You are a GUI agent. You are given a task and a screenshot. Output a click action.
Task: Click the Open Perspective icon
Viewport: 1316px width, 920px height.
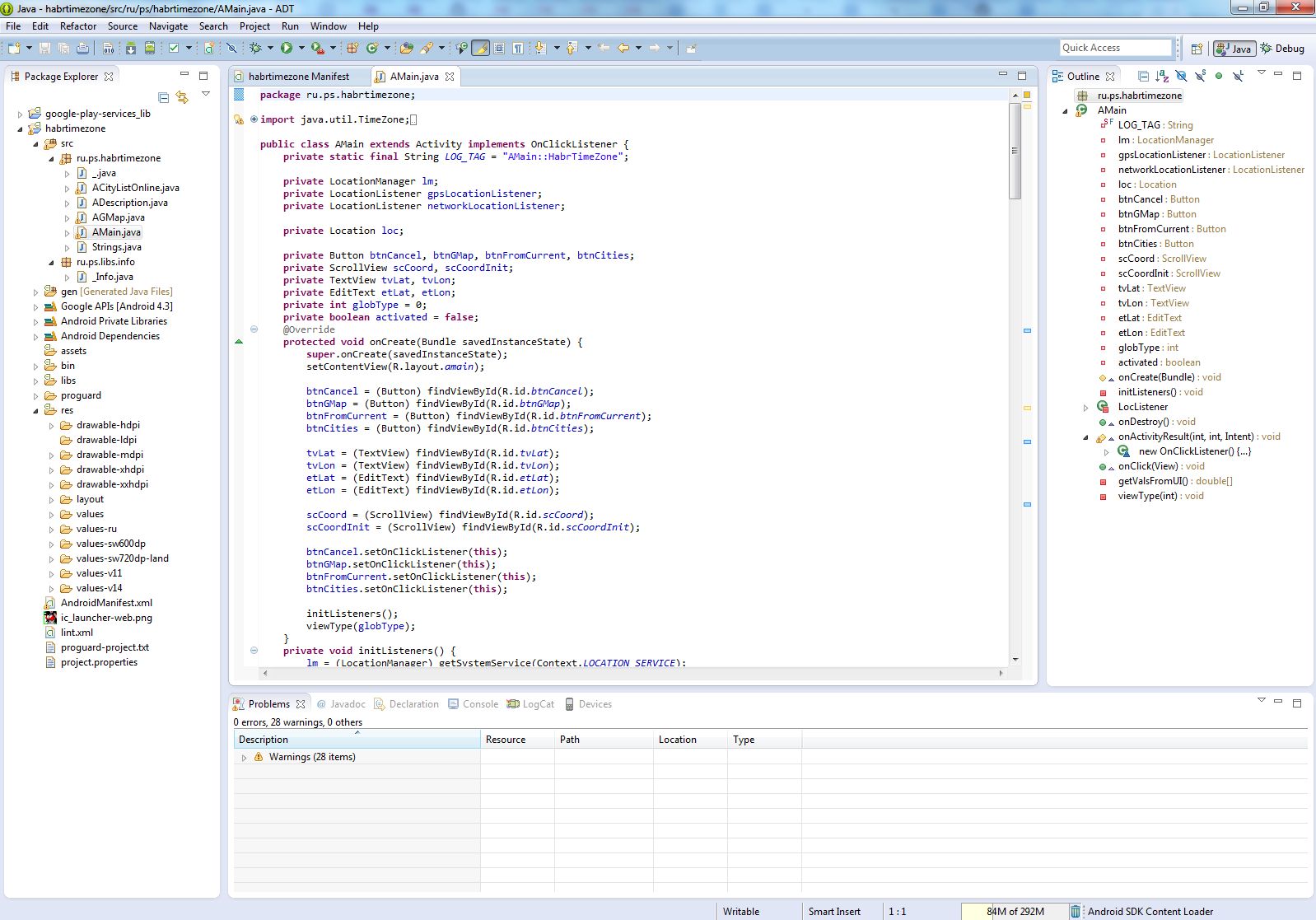click(1197, 49)
